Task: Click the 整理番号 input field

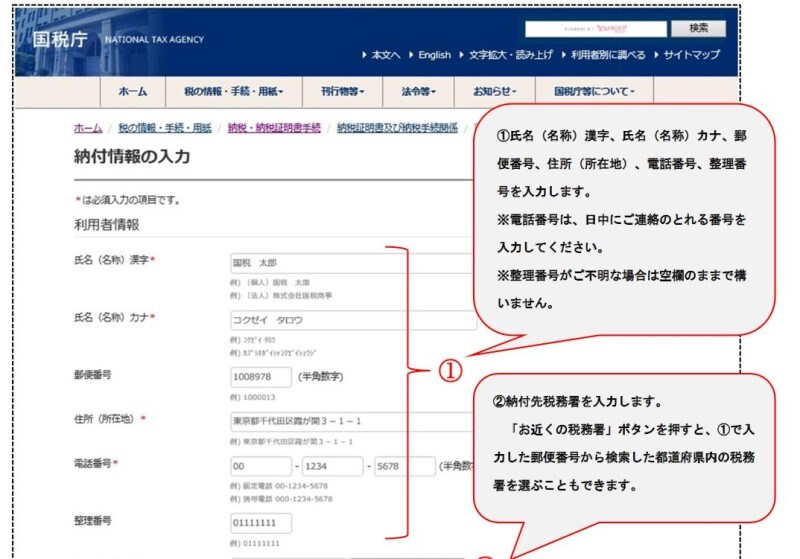Action: [261, 523]
